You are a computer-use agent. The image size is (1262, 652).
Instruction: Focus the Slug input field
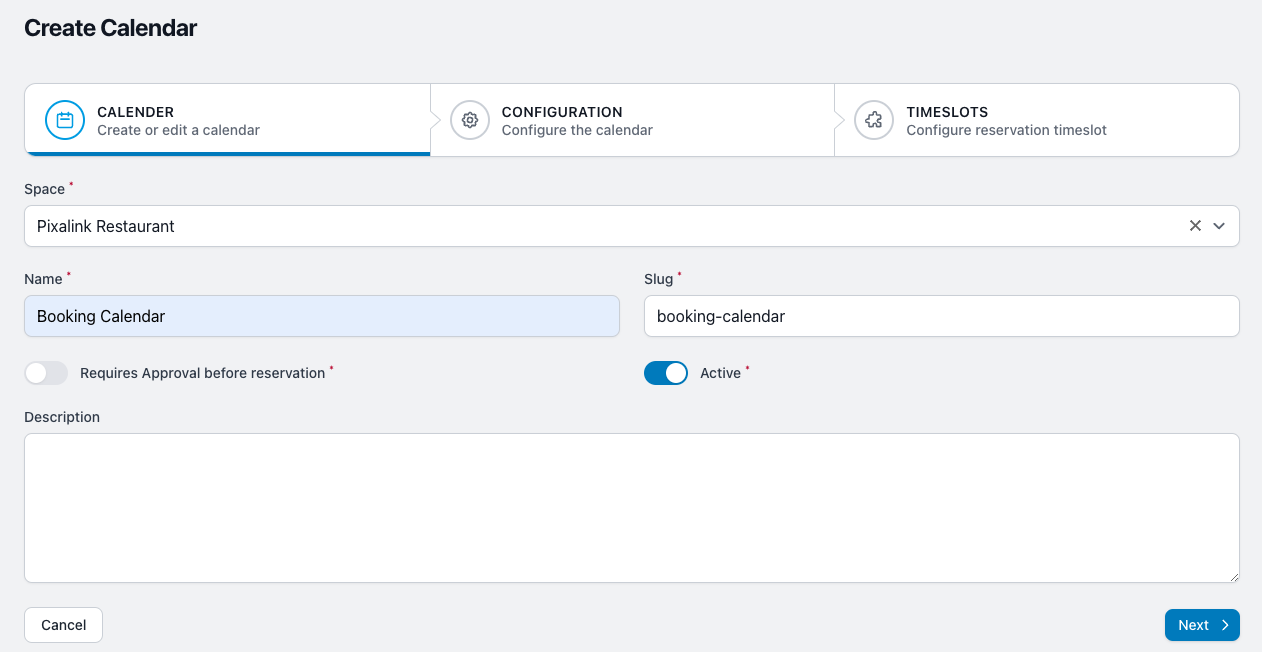(x=942, y=316)
